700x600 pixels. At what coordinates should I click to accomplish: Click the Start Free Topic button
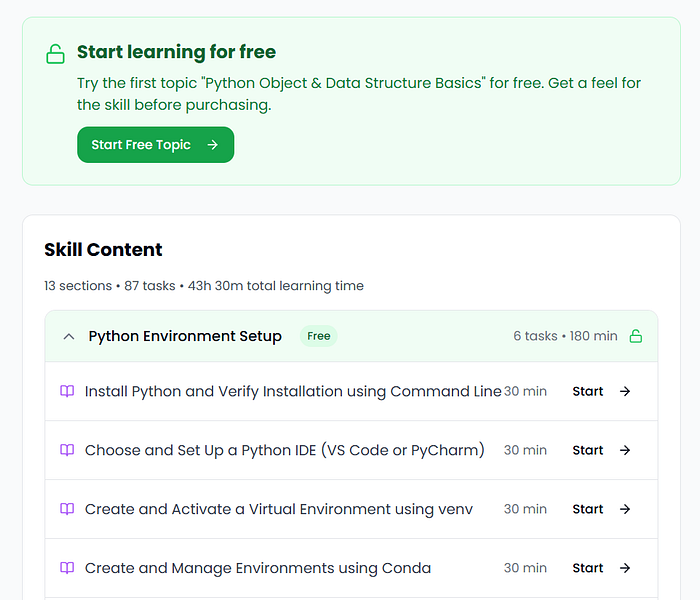tap(155, 145)
